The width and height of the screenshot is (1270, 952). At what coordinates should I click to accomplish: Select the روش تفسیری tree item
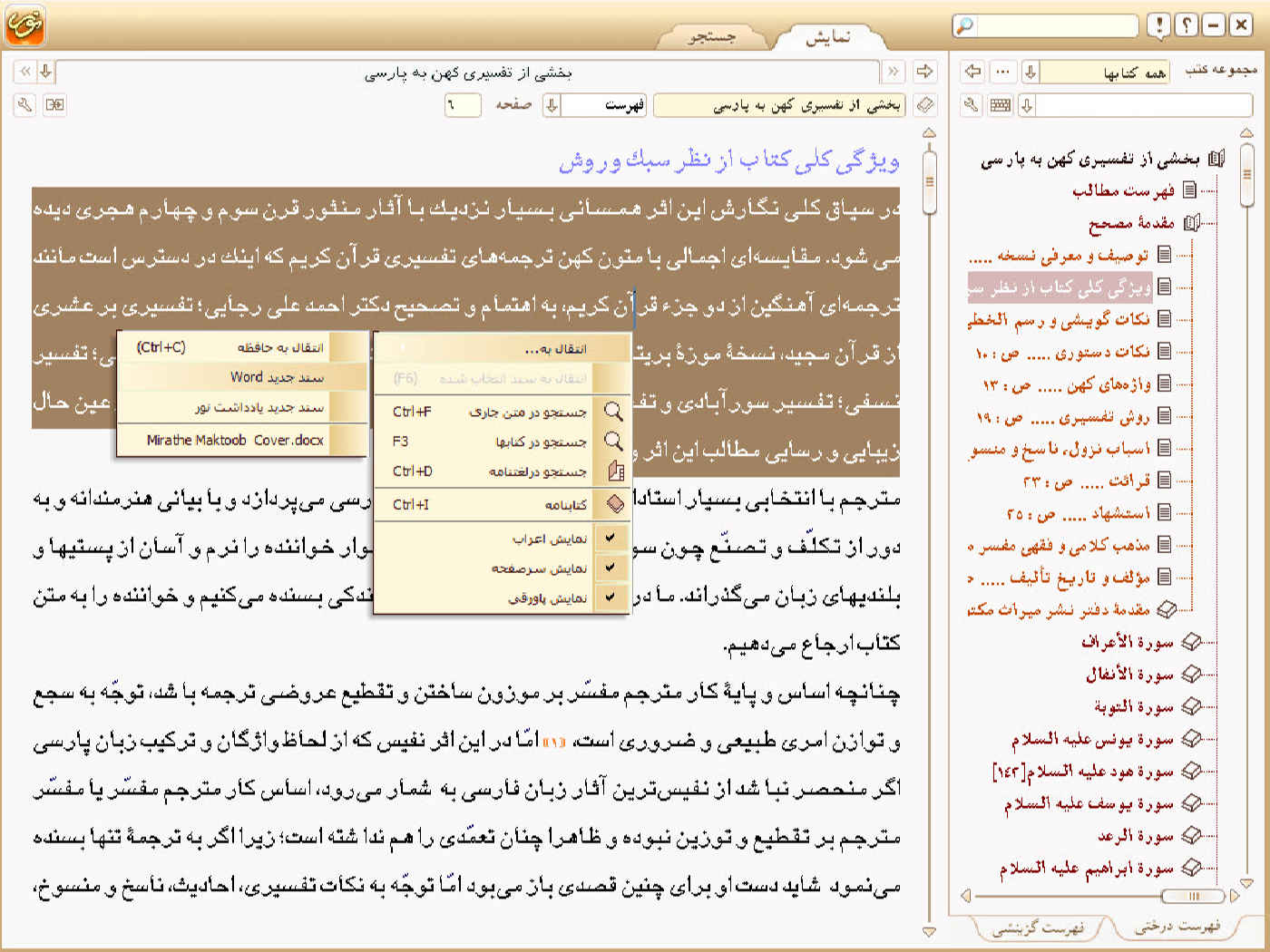(1062, 417)
